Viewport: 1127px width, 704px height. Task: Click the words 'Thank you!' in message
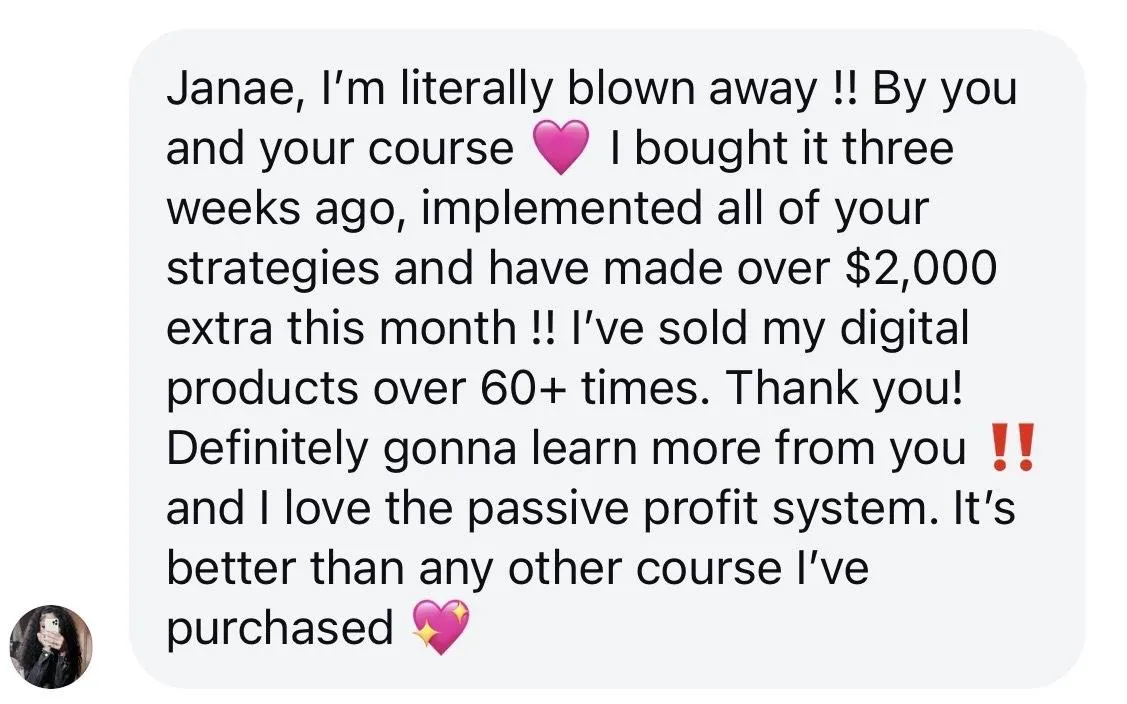tap(844, 388)
